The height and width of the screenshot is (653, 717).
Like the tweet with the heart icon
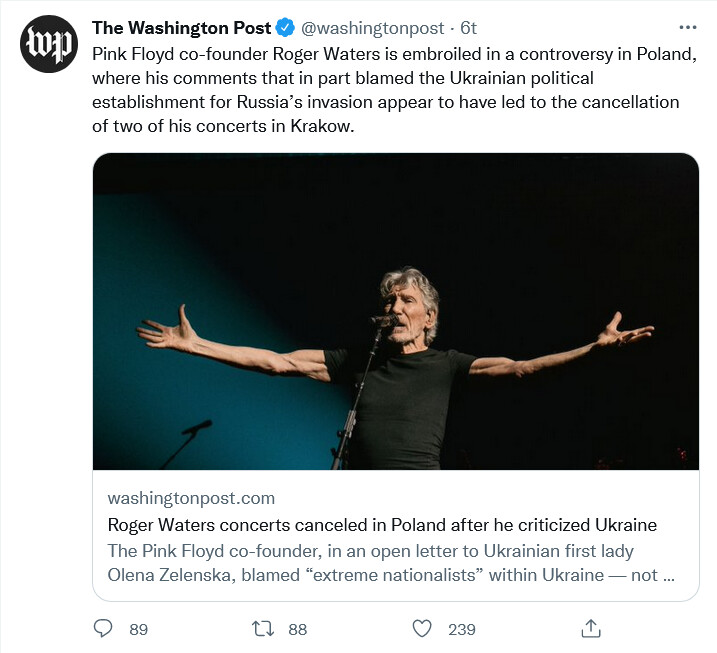422,628
